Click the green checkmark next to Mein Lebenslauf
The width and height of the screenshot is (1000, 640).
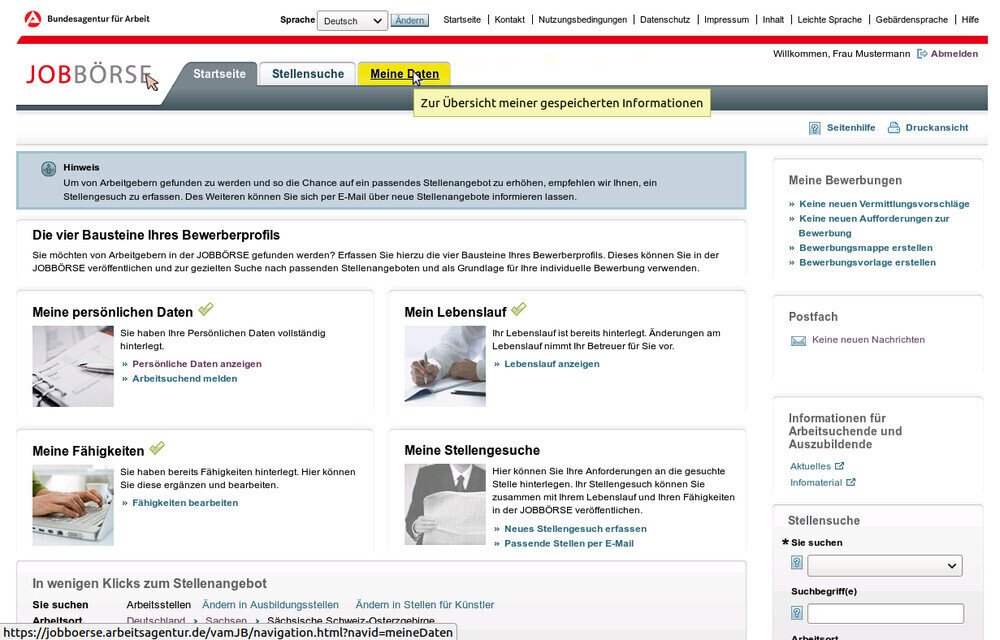(x=518, y=309)
